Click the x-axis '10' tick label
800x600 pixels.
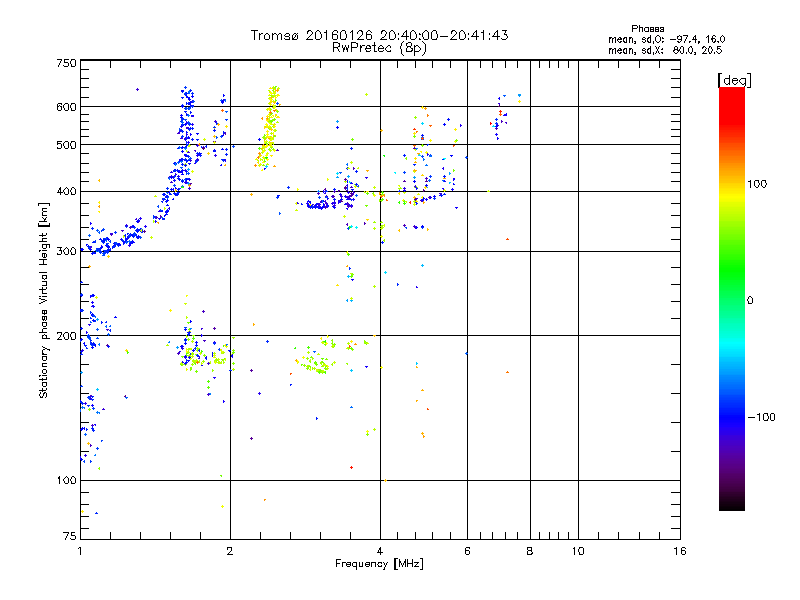(578, 551)
